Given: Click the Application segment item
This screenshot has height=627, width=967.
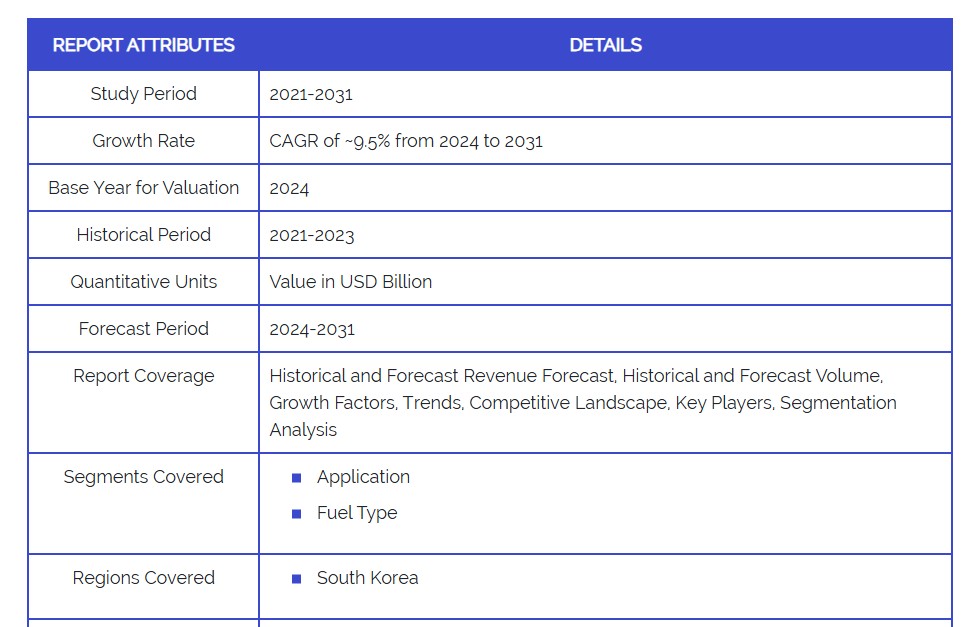Looking at the screenshot, I should [363, 477].
